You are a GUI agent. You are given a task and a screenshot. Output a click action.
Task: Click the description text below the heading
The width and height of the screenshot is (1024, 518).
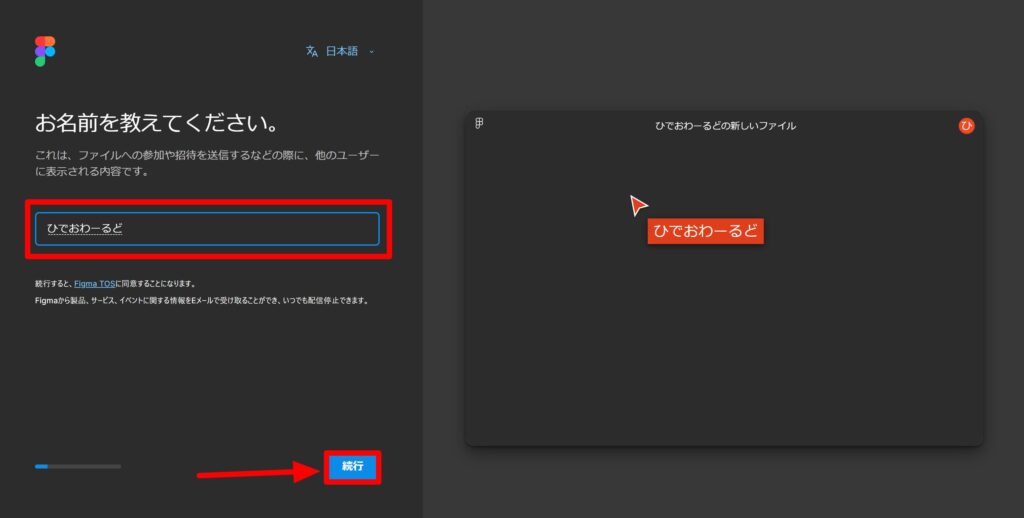(x=207, y=164)
